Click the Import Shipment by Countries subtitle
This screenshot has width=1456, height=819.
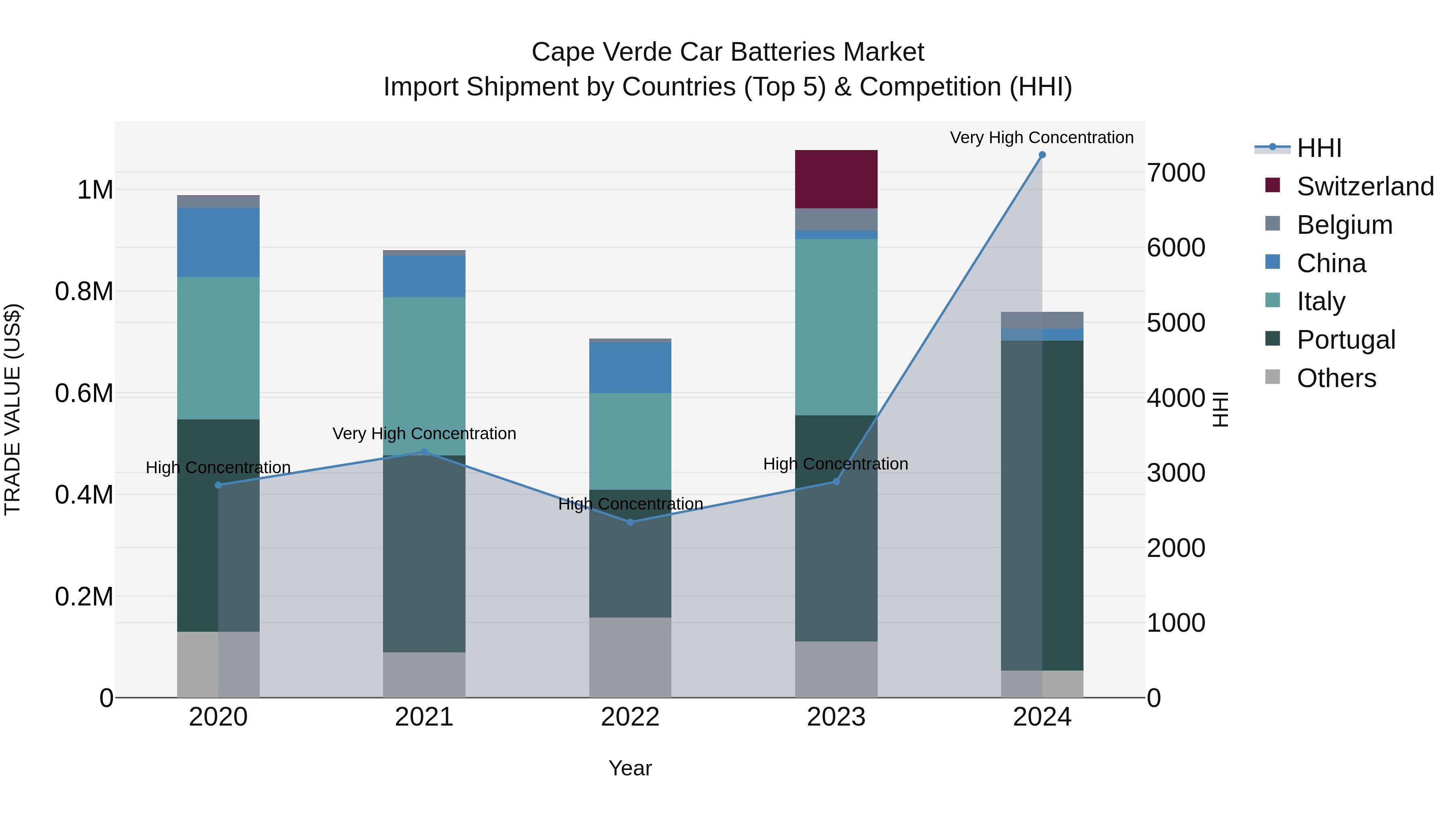coord(728,87)
